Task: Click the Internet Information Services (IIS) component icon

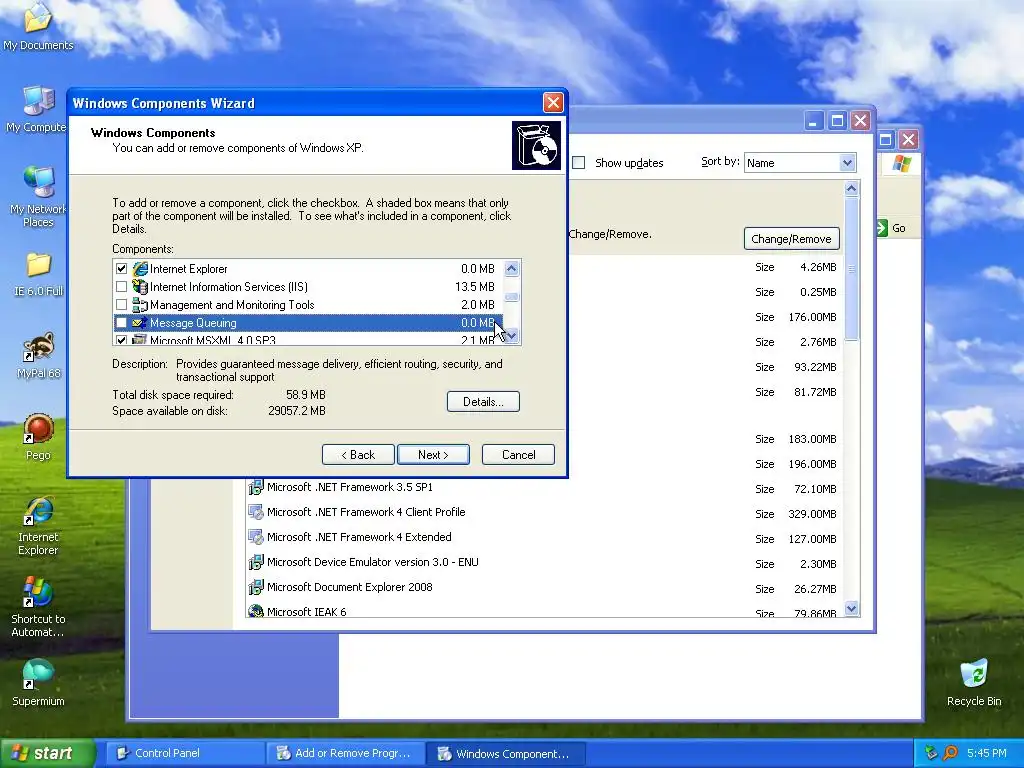Action: [140, 287]
